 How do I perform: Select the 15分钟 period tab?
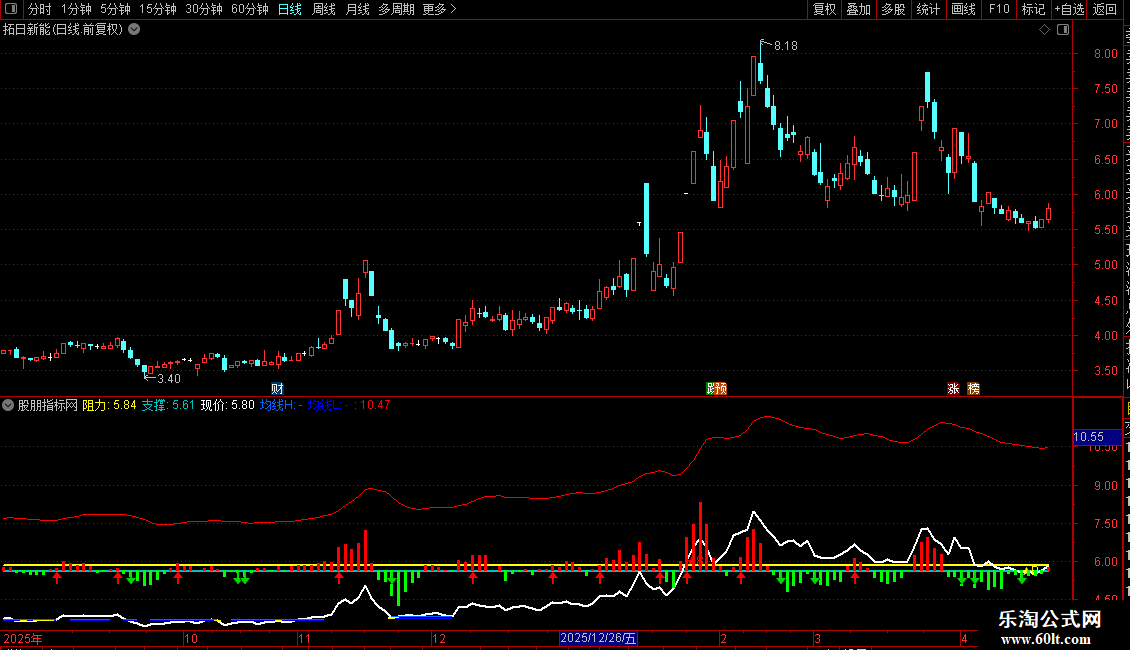point(157,9)
